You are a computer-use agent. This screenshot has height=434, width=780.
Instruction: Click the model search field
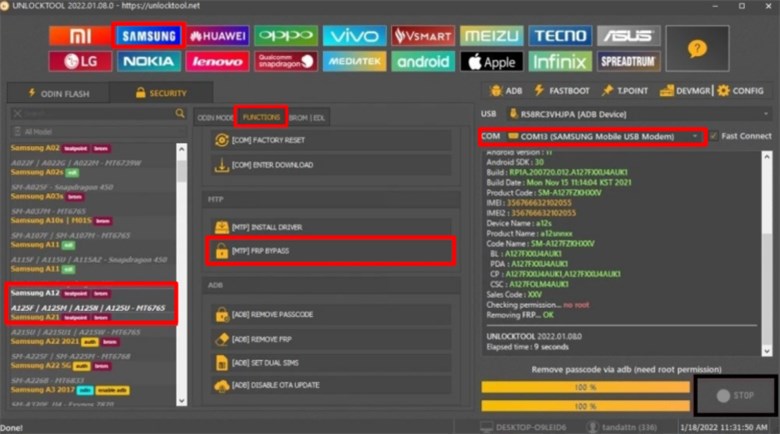pyautogui.click(x=98, y=113)
